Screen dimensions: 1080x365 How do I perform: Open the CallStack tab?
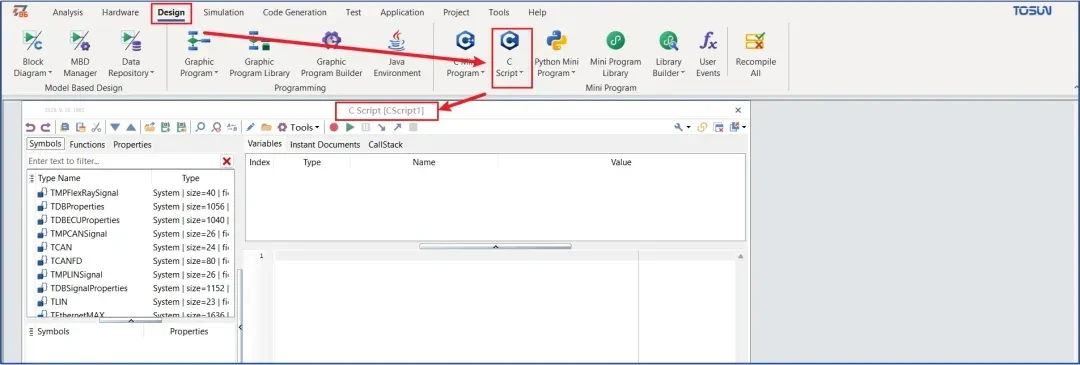pos(386,145)
